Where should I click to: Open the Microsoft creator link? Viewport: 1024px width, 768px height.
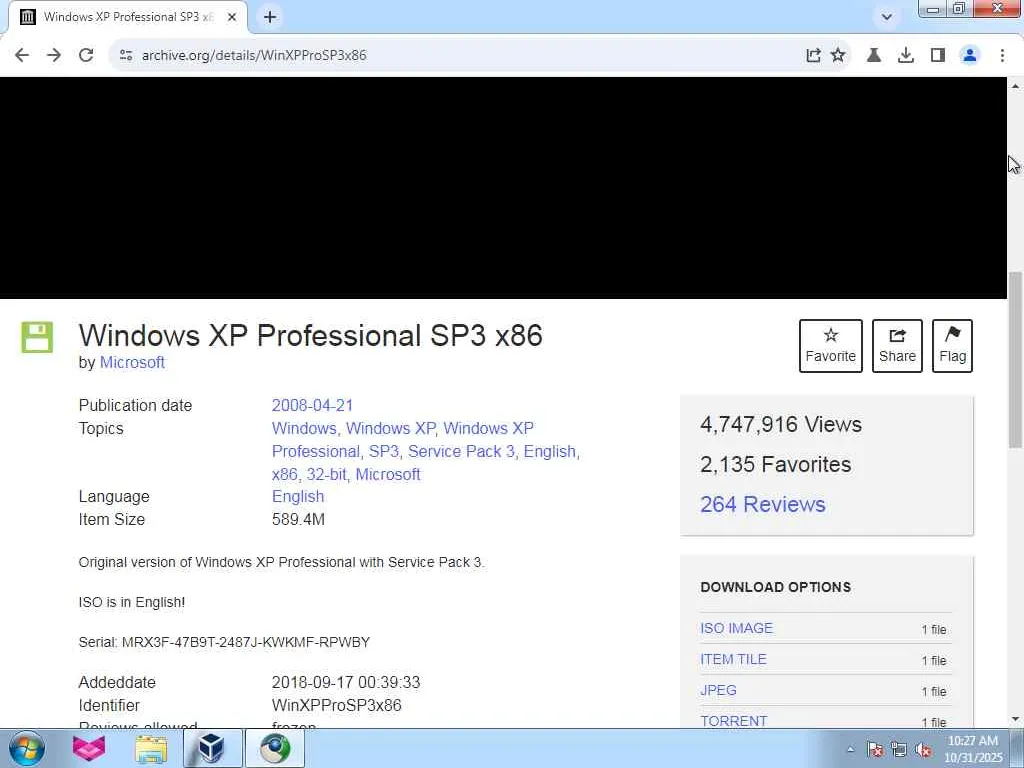point(132,362)
